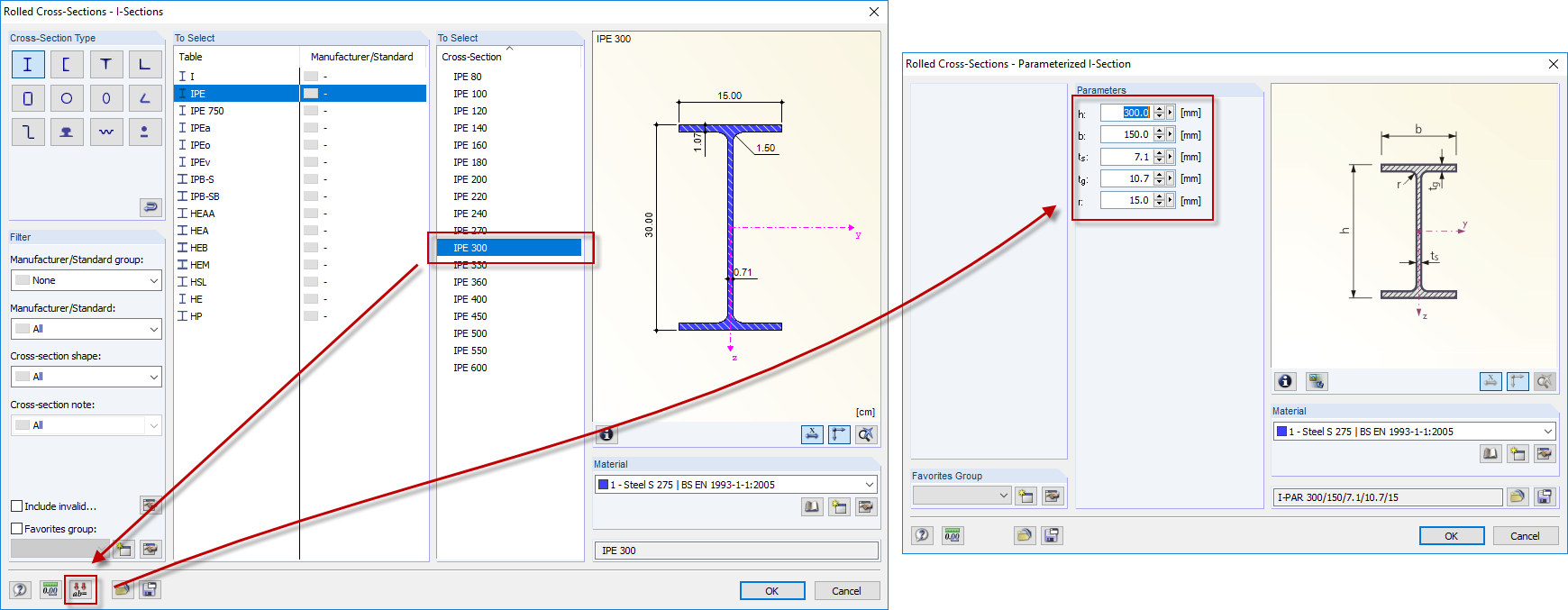
Task: Enable Include invalid checkbox
Action: click(16, 506)
